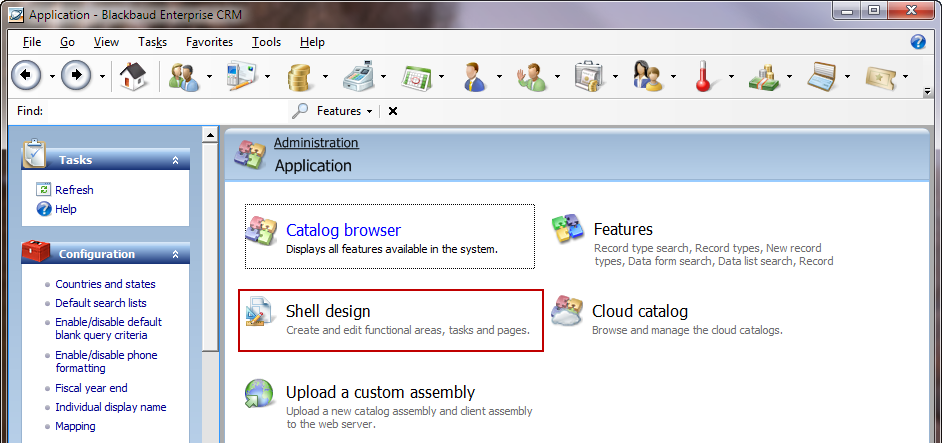942x443 pixels.
Task: Open the cash register toolbar icon
Action: pos(358,77)
